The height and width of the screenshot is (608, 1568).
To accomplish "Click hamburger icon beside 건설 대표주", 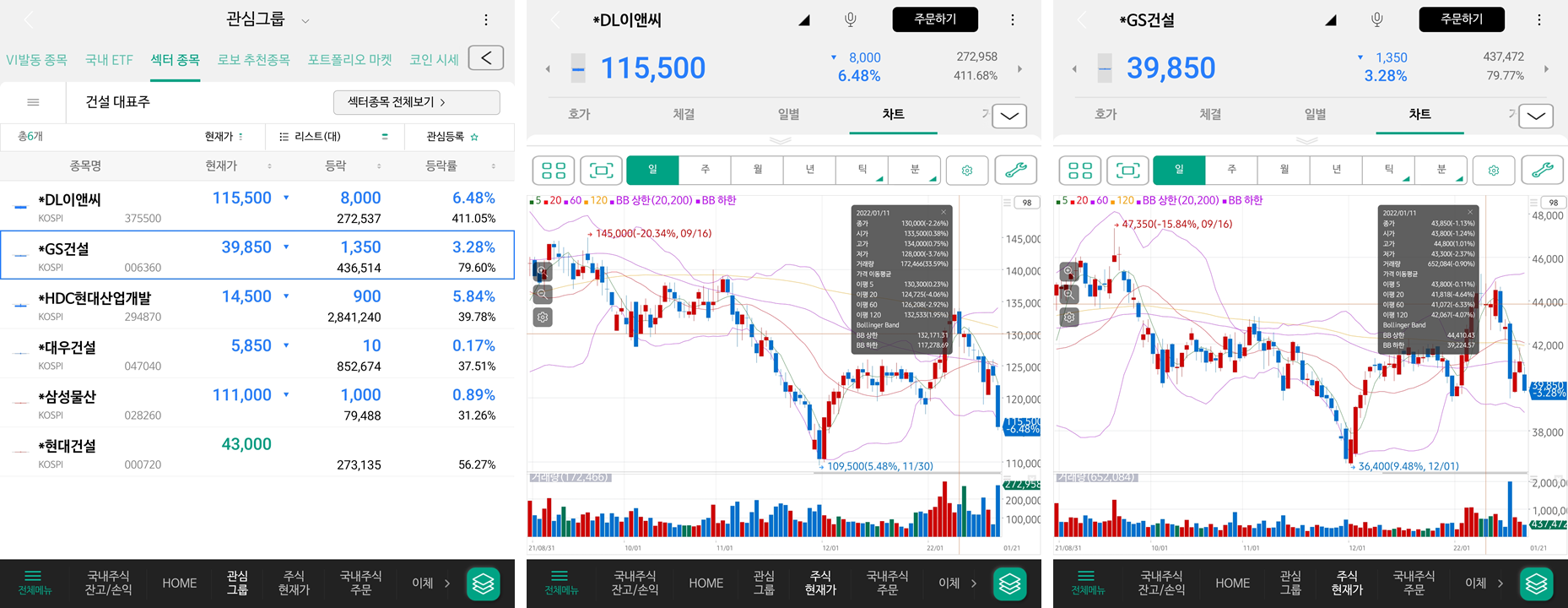I will (x=33, y=102).
